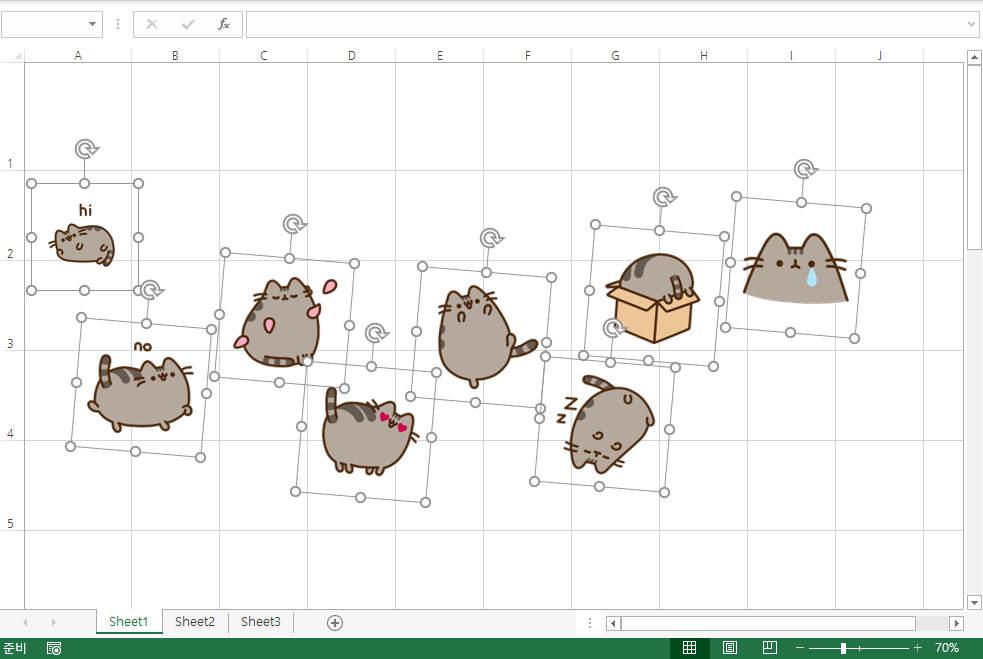983x659 pixels.
Task: Select the cat with pink petals image
Action: [x=283, y=321]
